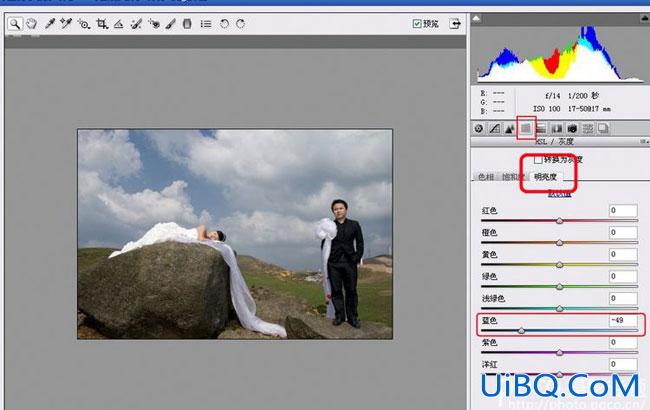The width and height of the screenshot is (650, 410).
Task: Click the 橙色 luminance slider handle
Action: point(560,243)
